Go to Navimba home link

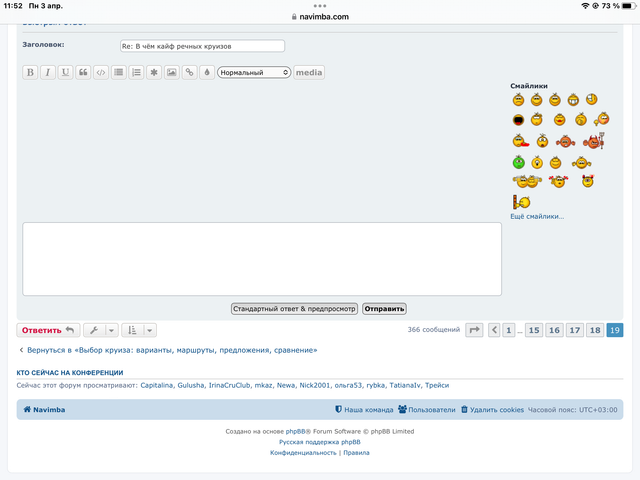pos(44,409)
